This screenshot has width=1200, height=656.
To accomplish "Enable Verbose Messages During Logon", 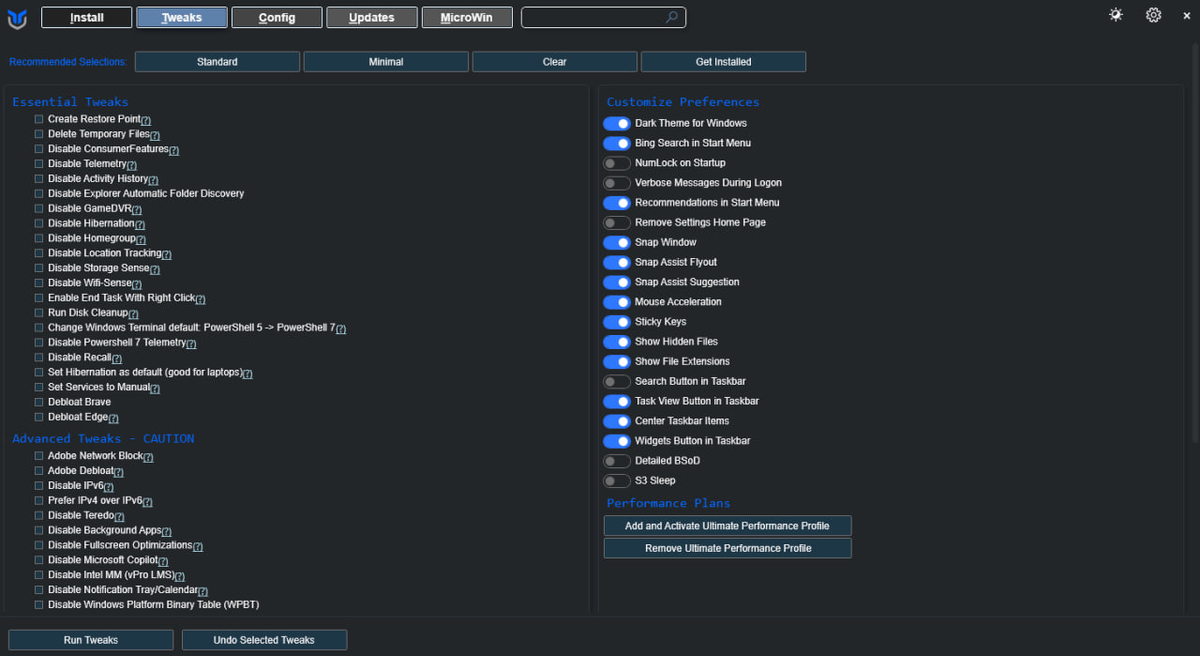I will (617, 183).
